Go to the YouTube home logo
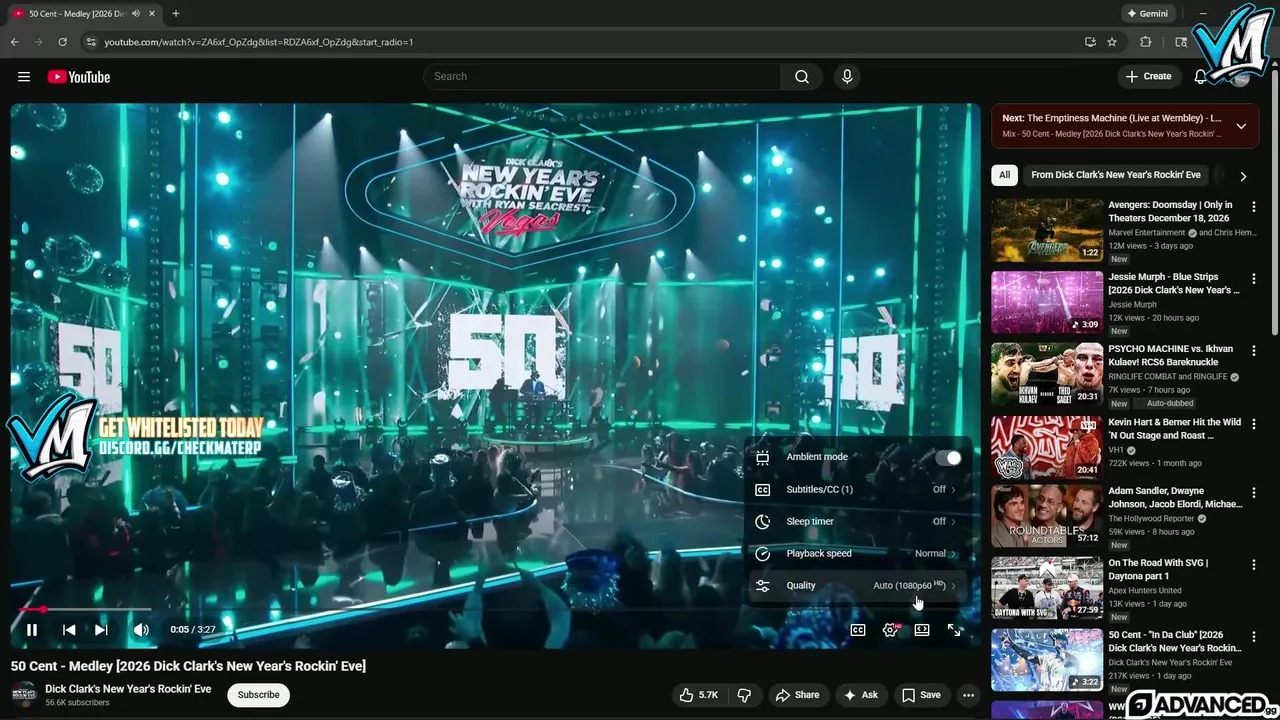Viewport: 1280px width, 720px height. click(79, 77)
